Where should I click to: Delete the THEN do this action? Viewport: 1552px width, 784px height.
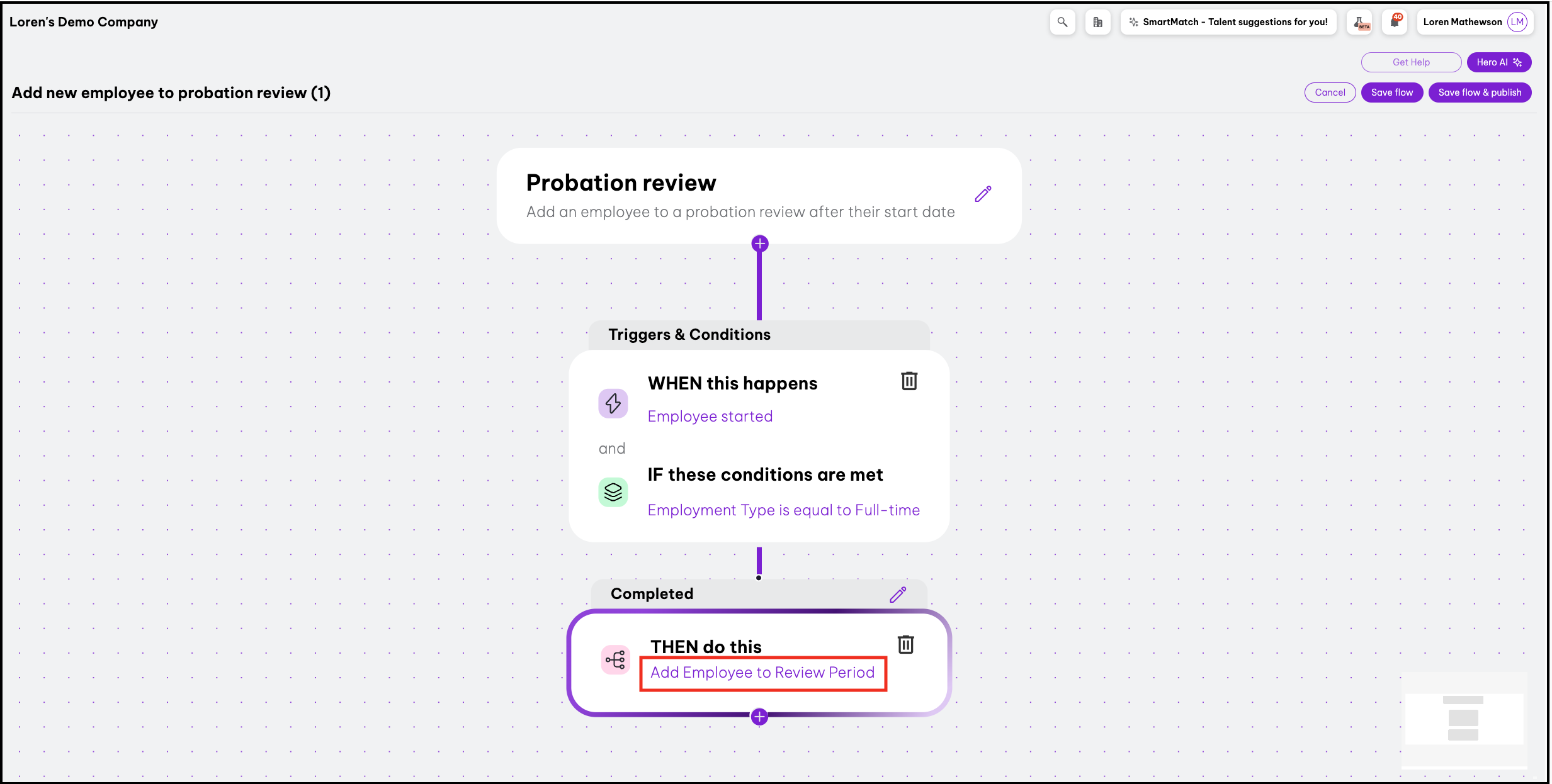(905, 644)
